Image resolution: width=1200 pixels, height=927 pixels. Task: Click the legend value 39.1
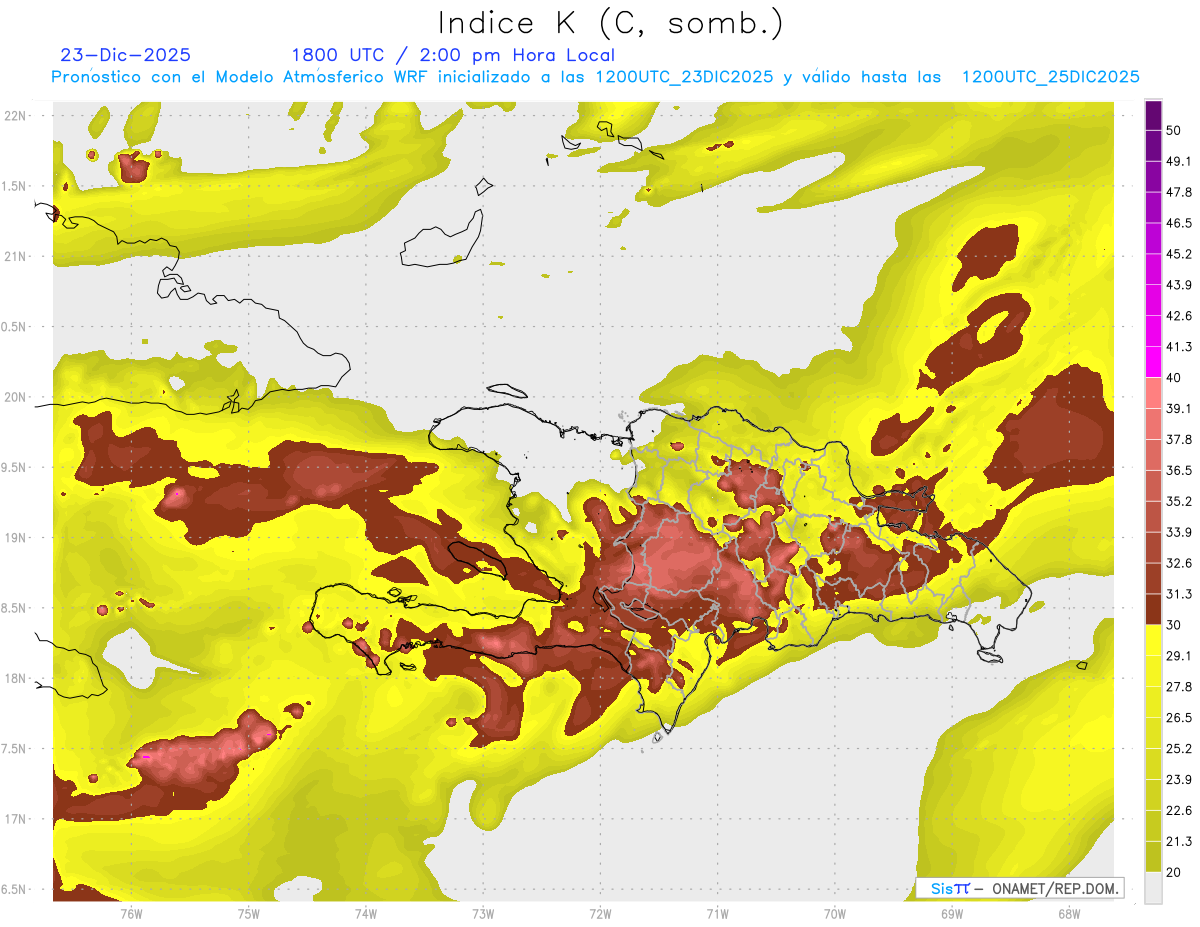[1179, 409]
